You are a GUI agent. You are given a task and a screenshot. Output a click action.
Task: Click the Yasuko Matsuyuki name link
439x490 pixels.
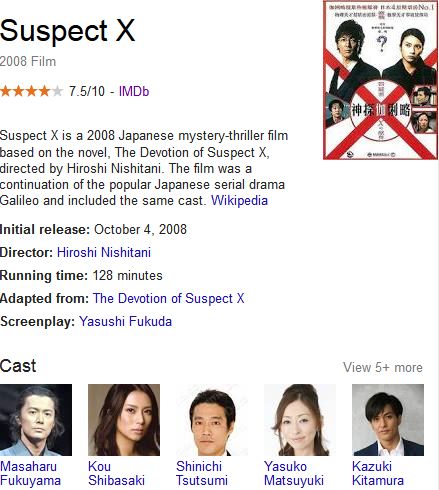click(294, 473)
